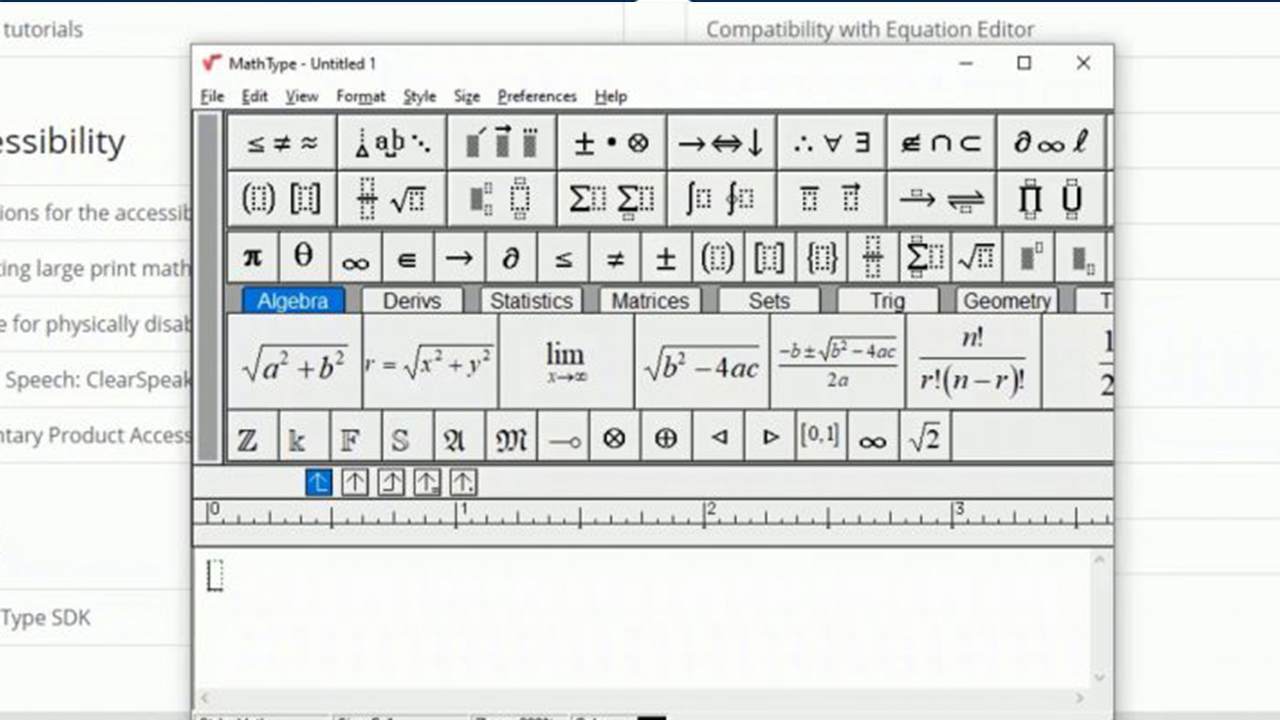Open underbar and overbar templates palette
Viewport: 1280px width, 720px height.
(832, 199)
